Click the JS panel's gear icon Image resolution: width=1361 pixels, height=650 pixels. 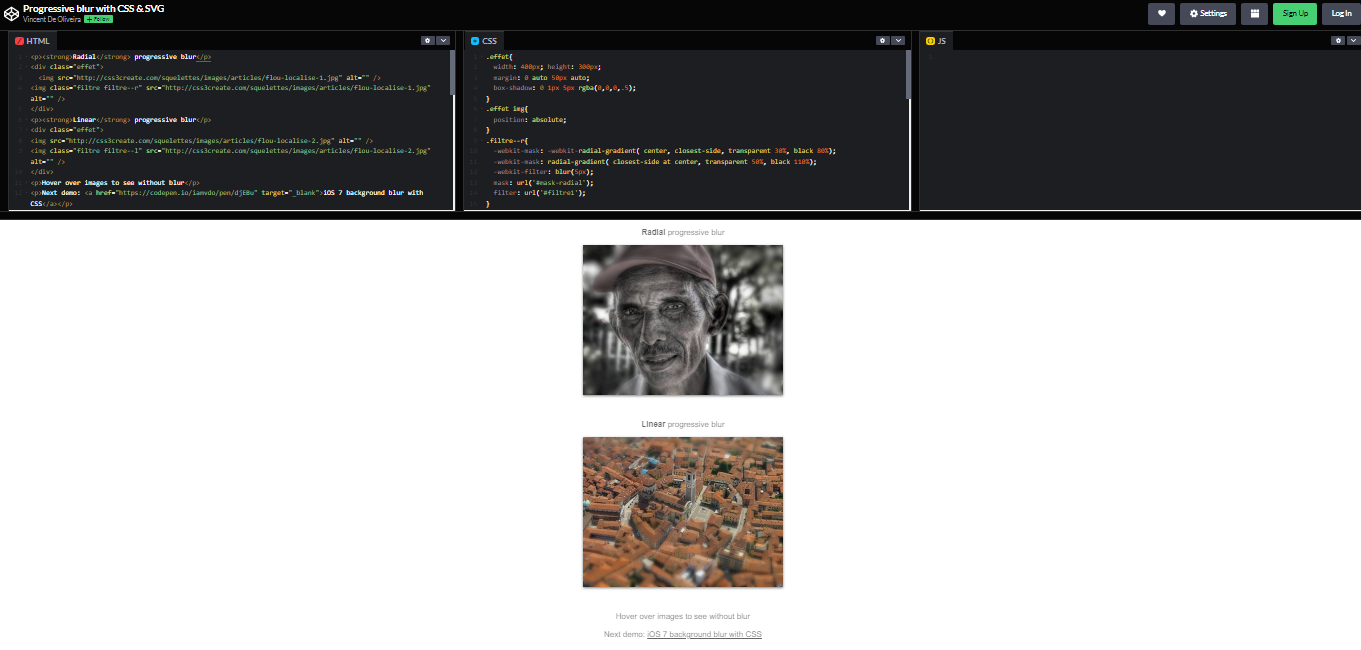point(1338,39)
